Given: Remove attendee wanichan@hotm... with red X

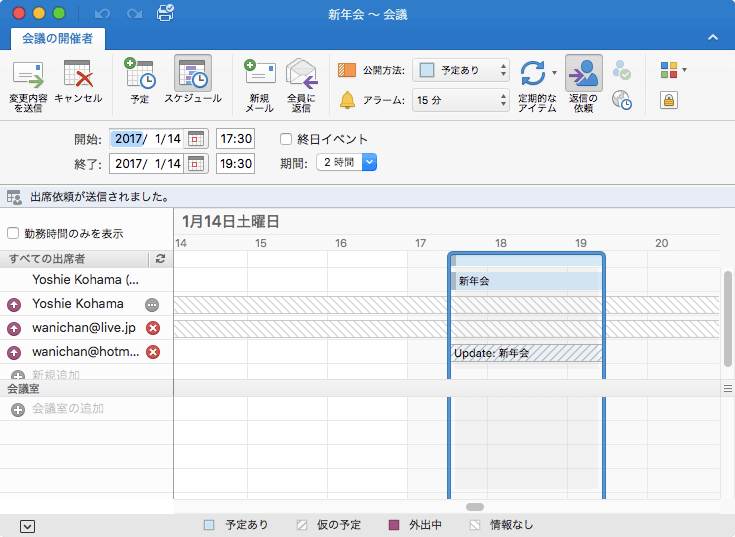Looking at the screenshot, I should pos(153,352).
